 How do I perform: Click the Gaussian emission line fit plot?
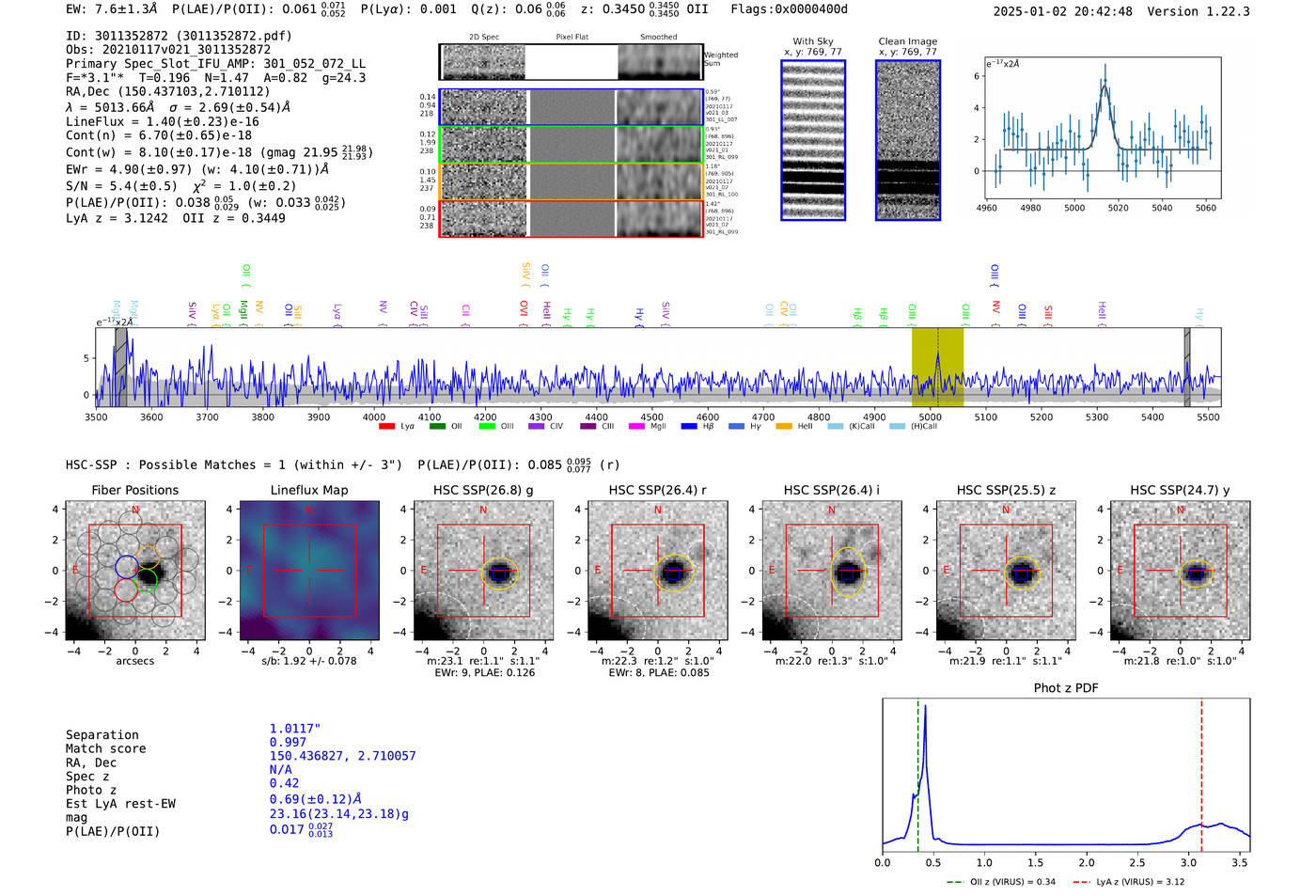click(x=1104, y=129)
